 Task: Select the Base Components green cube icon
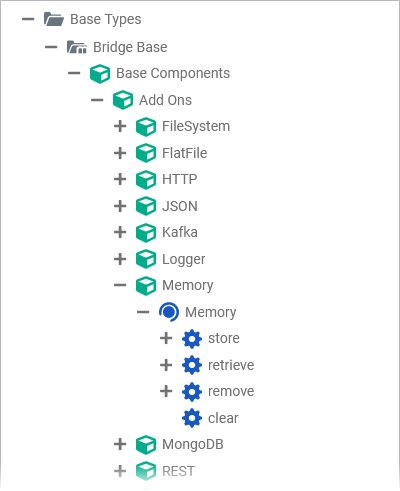pos(100,74)
